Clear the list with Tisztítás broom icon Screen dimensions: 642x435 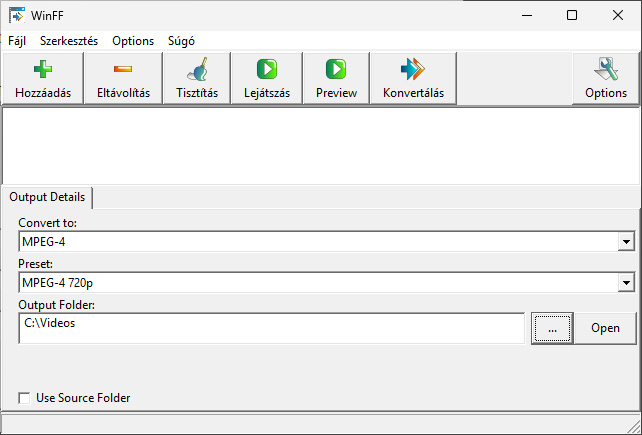(197, 70)
